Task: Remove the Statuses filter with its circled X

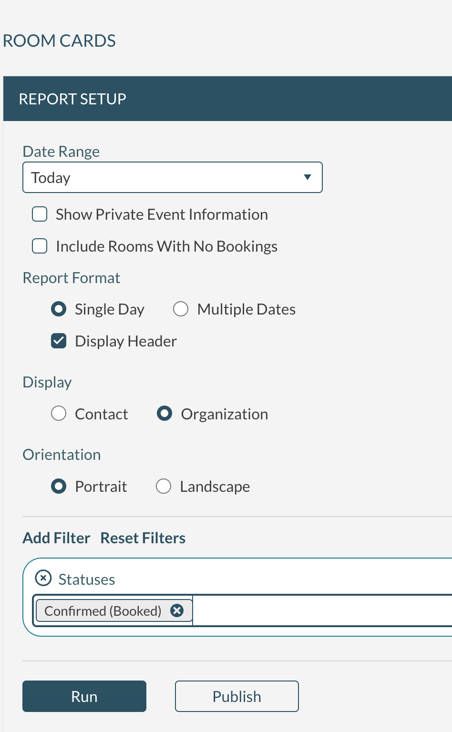Action: tap(43, 578)
